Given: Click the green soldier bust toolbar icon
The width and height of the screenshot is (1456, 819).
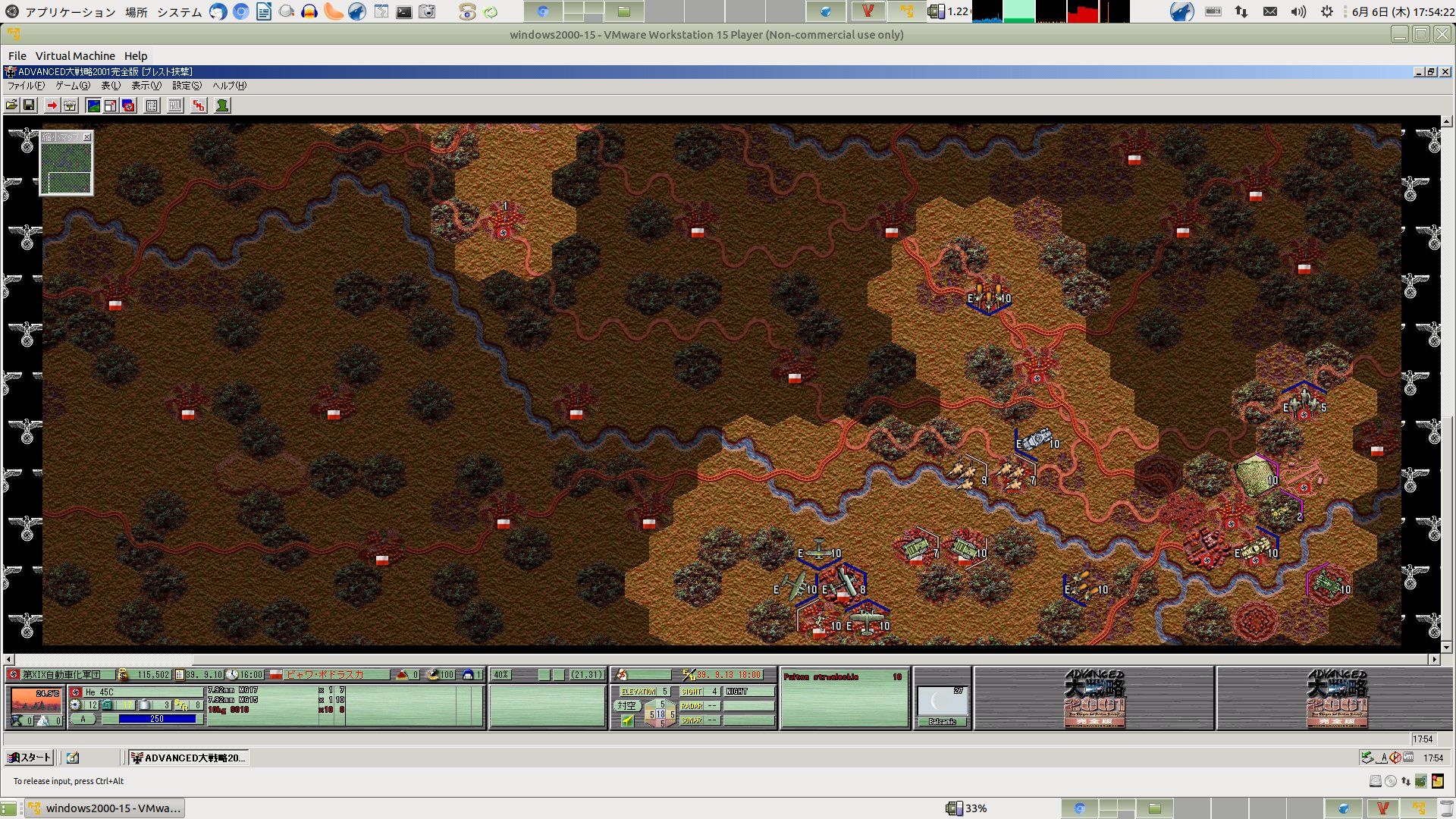Looking at the screenshot, I should 222,105.
